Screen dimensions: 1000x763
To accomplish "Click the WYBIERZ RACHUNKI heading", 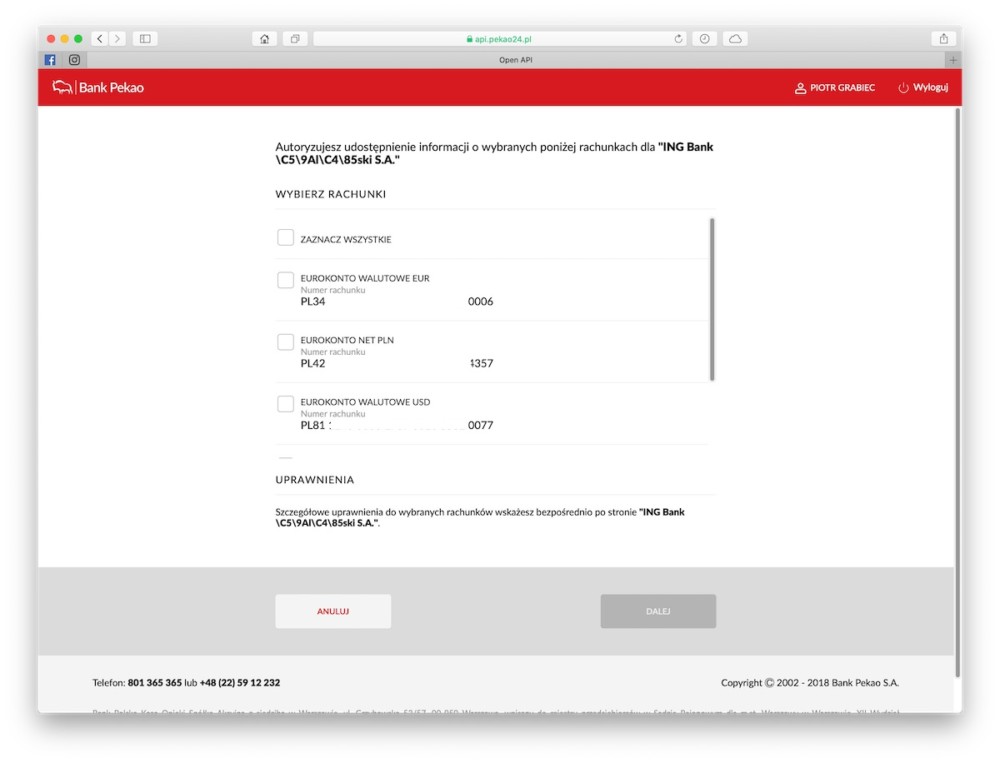I will click(x=330, y=194).
